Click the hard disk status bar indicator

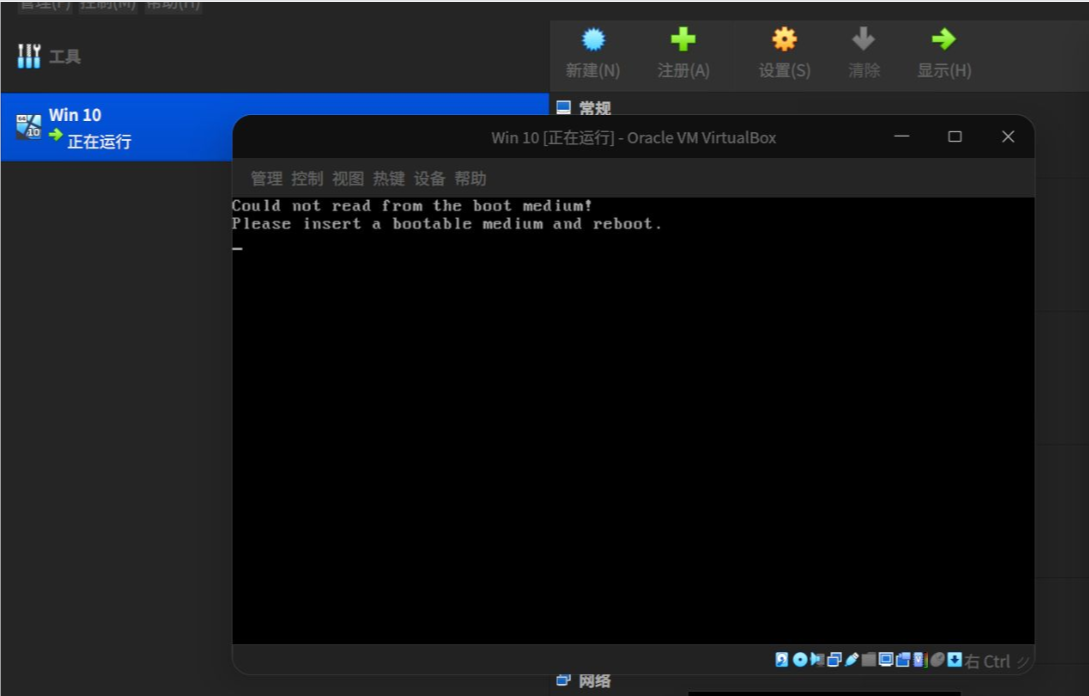[x=781, y=659]
